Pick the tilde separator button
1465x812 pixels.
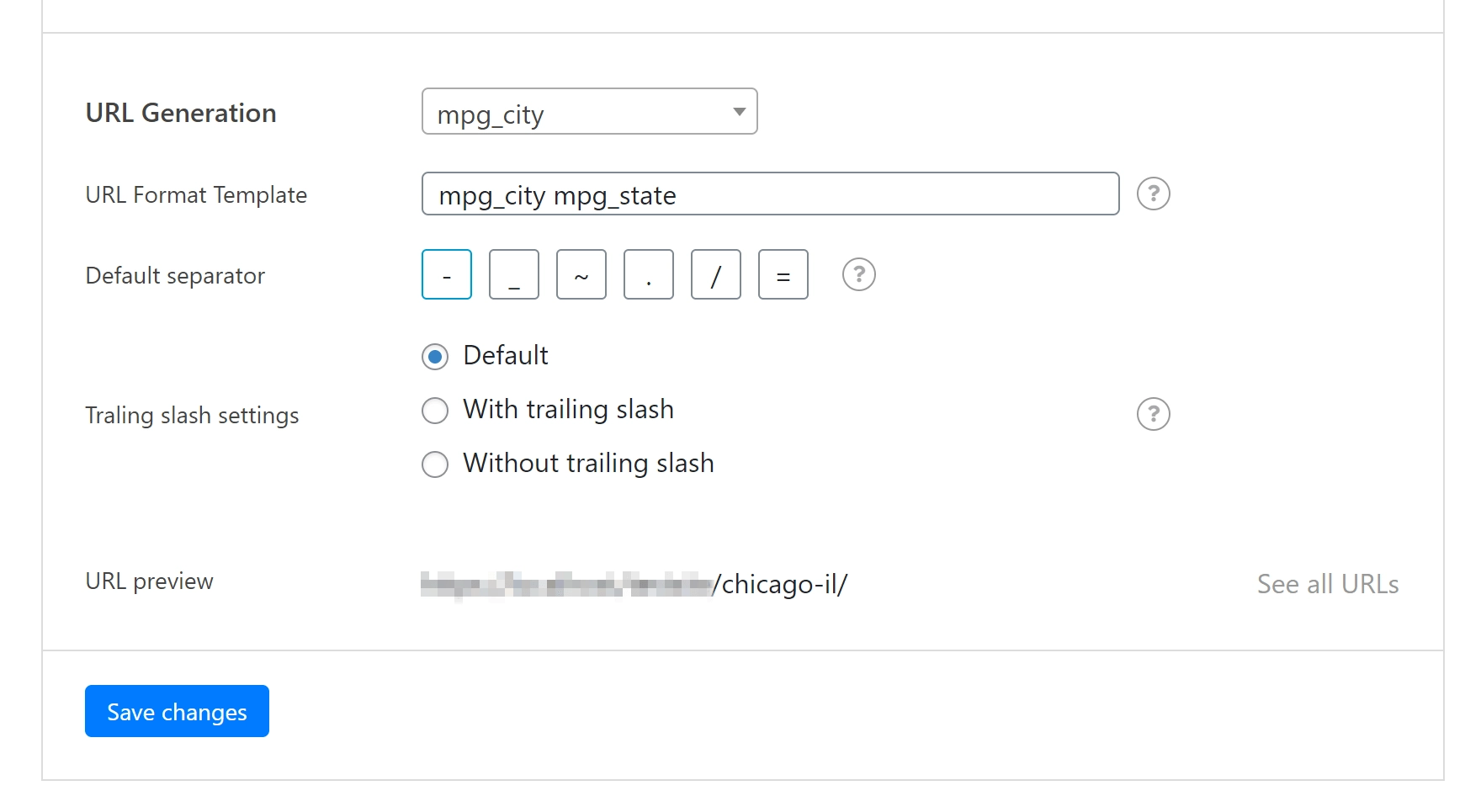[x=581, y=275]
